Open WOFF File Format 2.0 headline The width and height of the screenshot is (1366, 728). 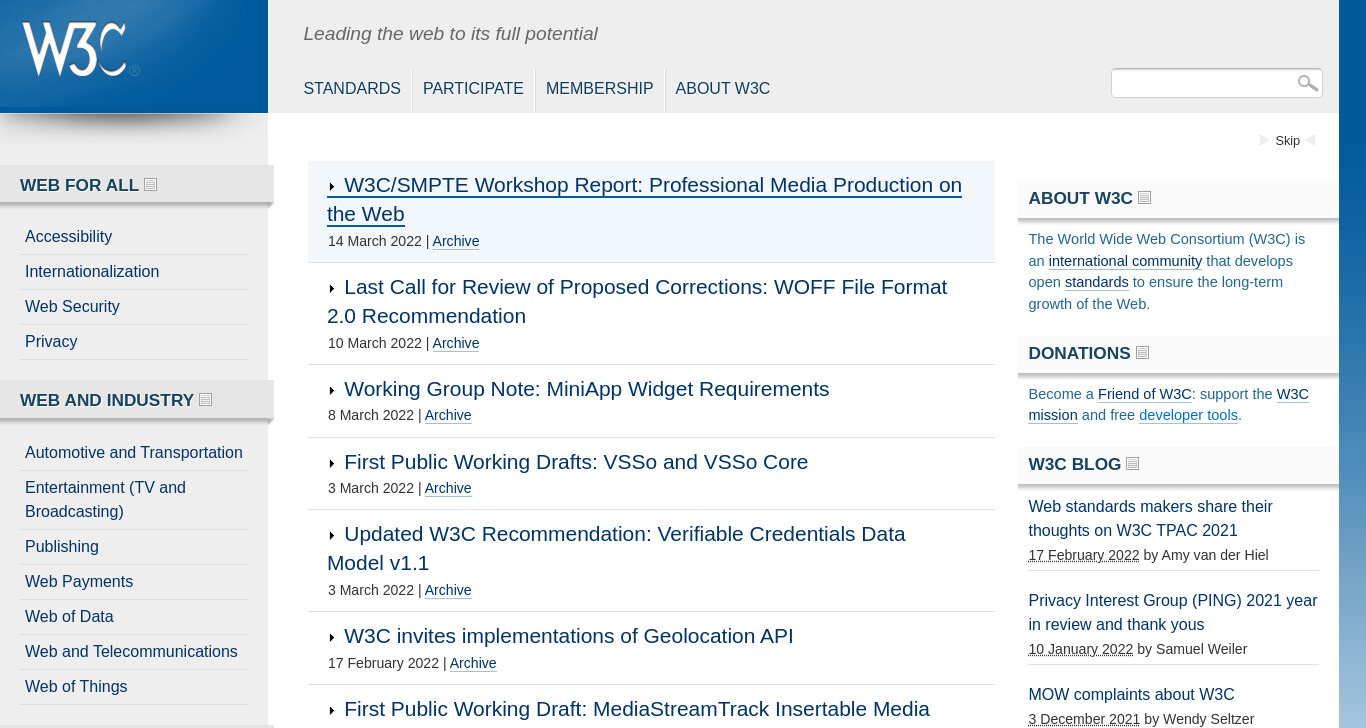click(637, 301)
